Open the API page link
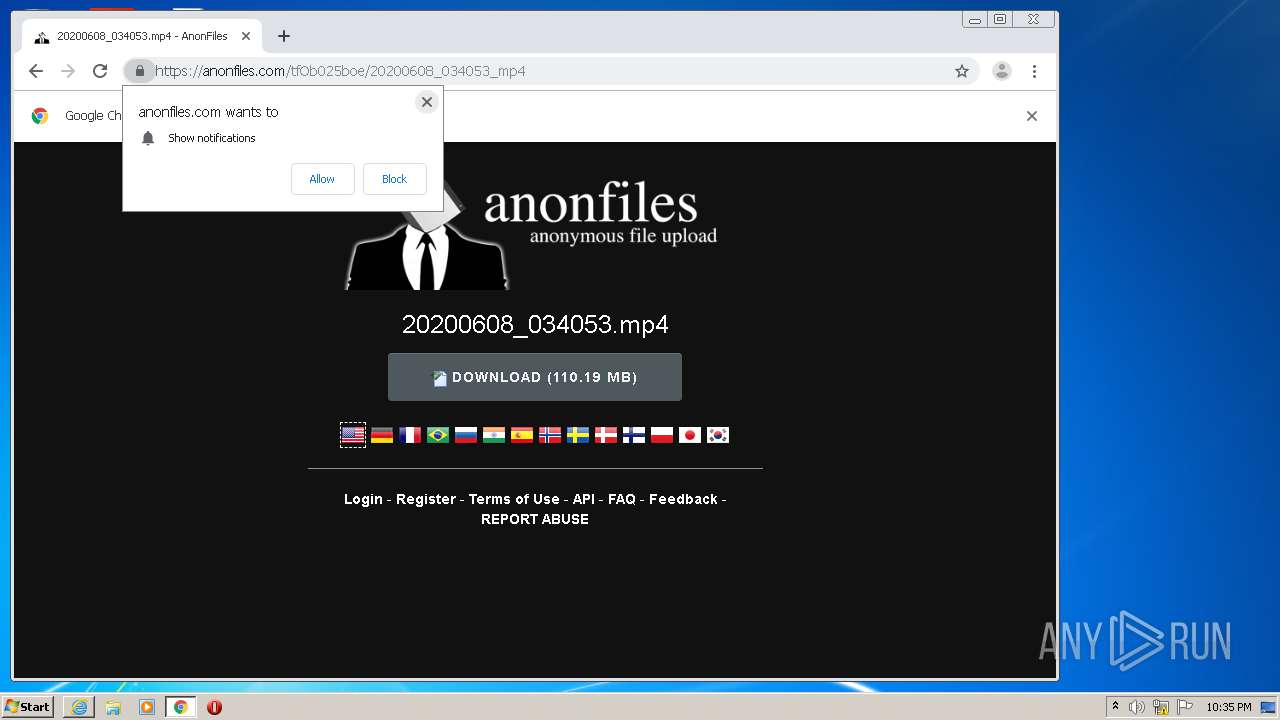Image resolution: width=1280 pixels, height=720 pixels. pyautogui.click(x=584, y=499)
